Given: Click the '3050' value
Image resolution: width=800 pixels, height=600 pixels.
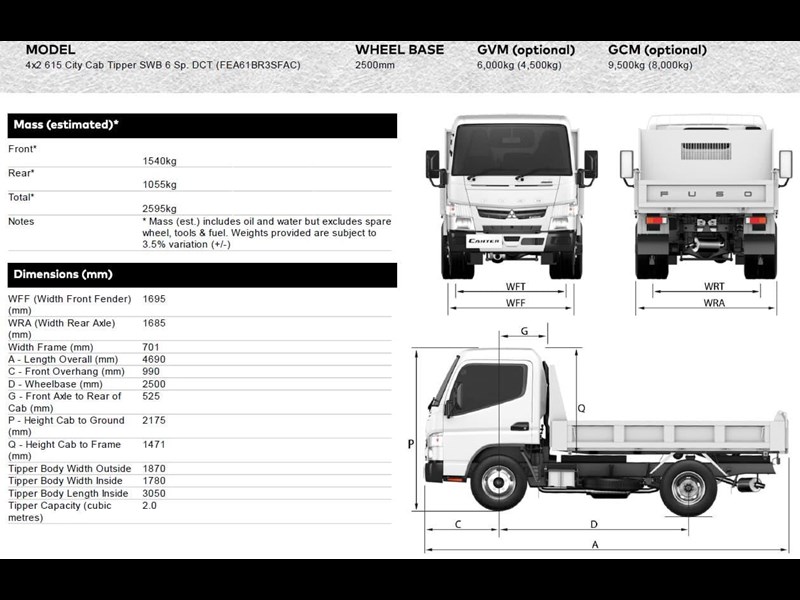Looking at the screenshot, I should (x=154, y=493).
